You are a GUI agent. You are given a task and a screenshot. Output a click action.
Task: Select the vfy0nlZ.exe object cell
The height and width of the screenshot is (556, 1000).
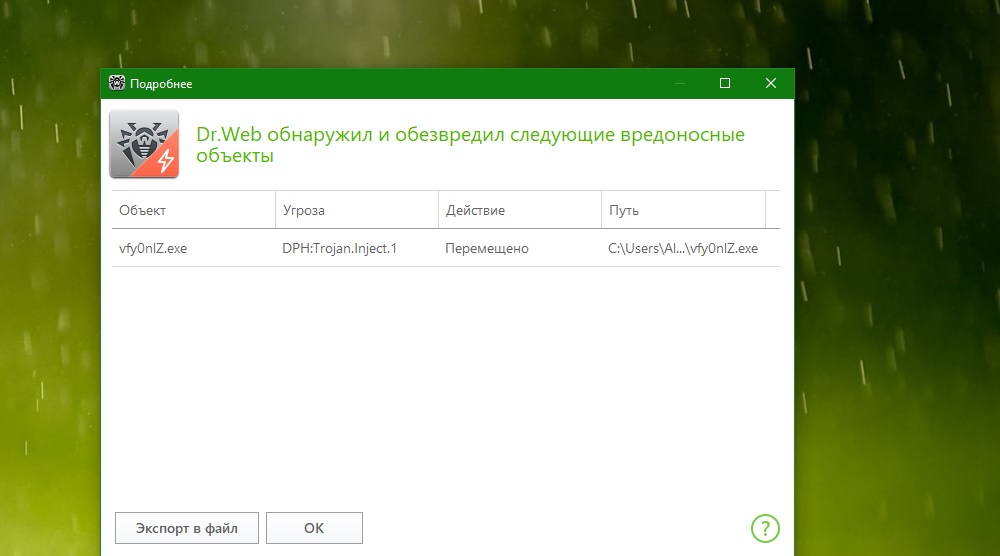153,248
